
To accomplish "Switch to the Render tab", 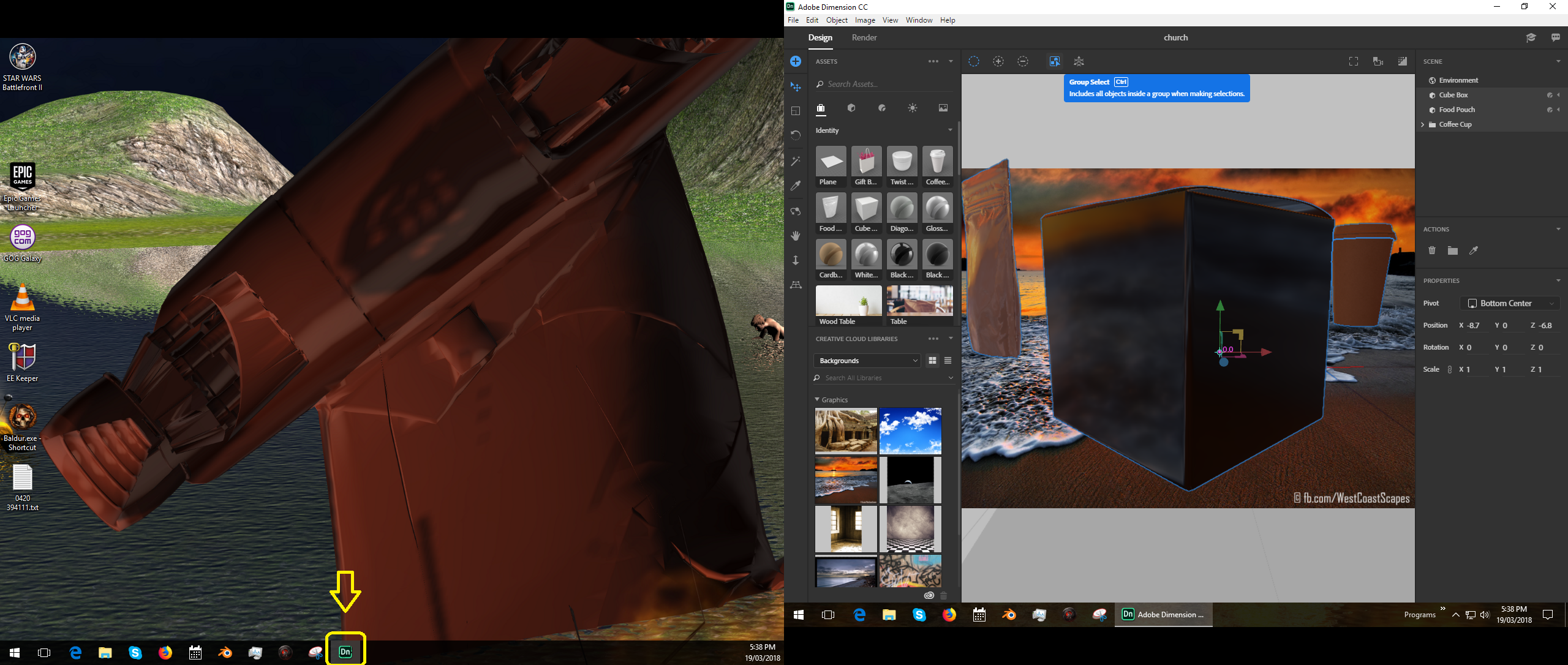I will (864, 37).
